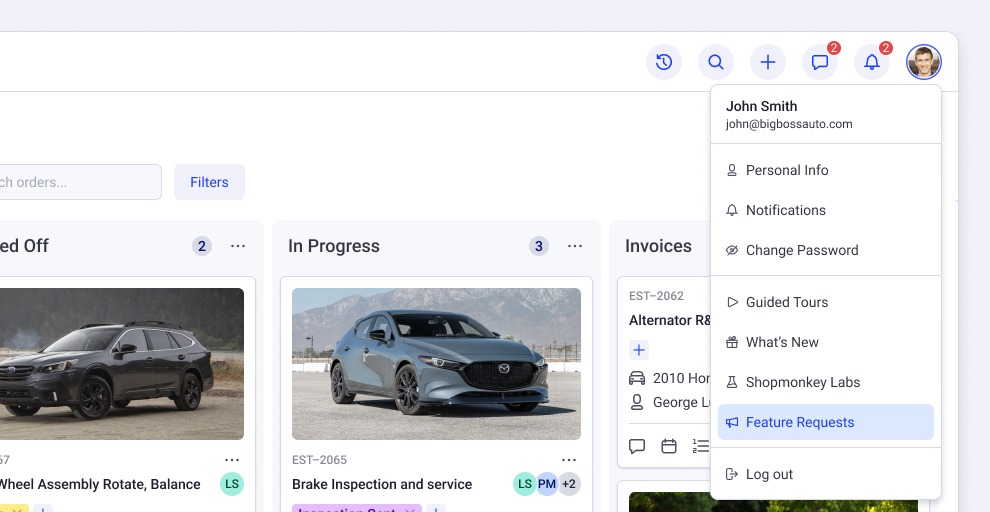This screenshot has width=990, height=512.
Task: Open EST-2065 card options ellipsis
Action: tap(569, 460)
